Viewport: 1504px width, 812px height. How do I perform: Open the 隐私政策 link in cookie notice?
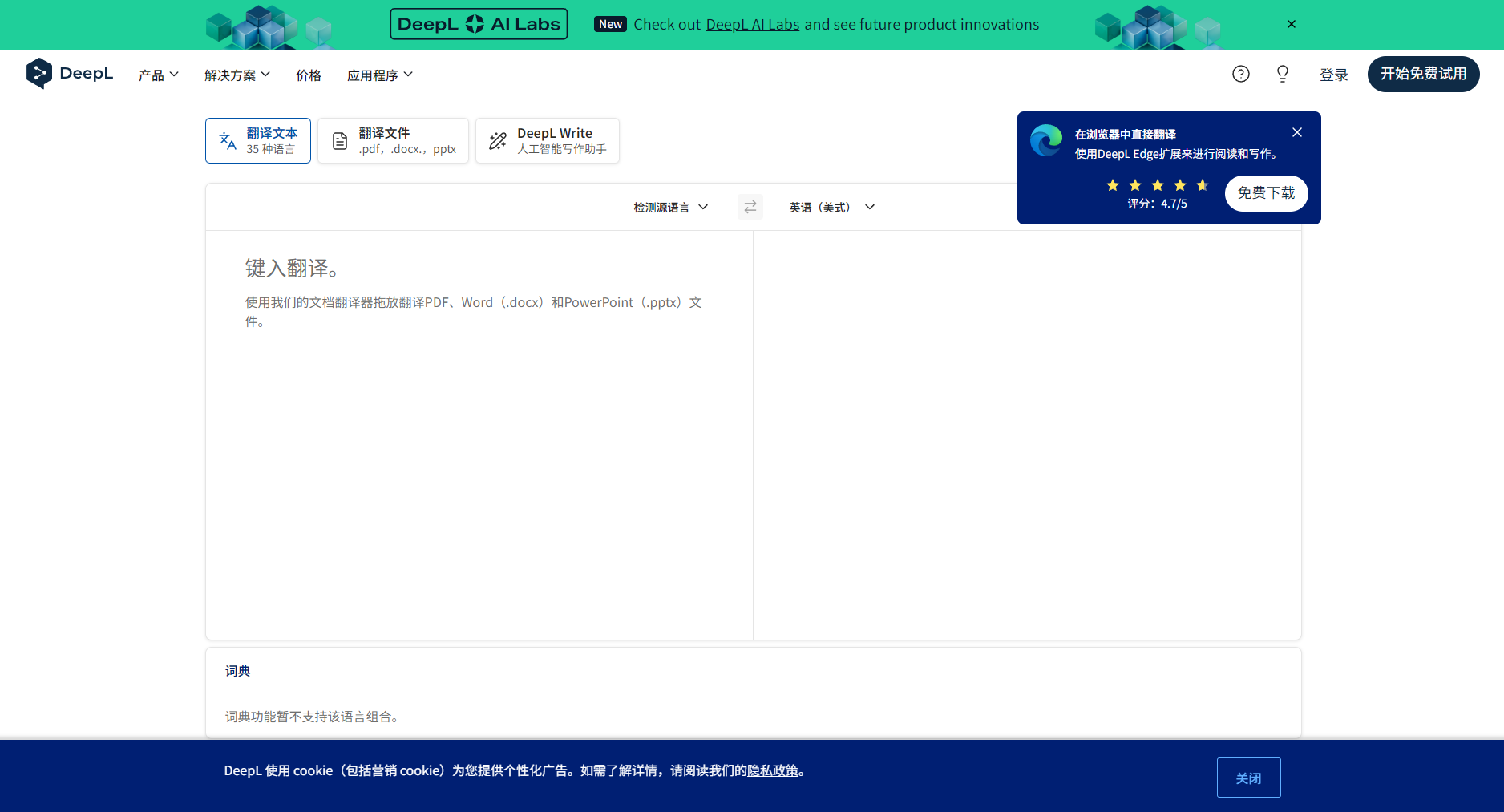(773, 770)
